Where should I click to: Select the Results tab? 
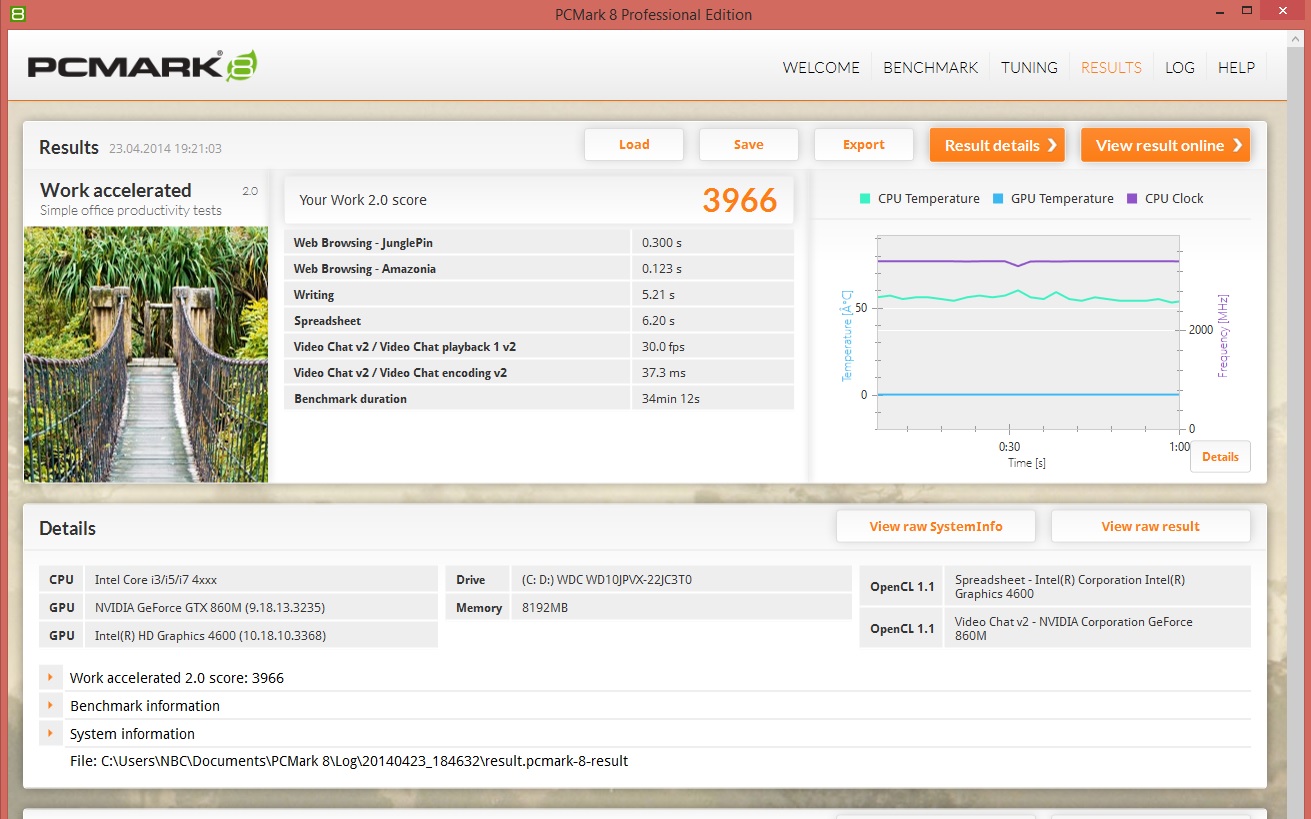coord(1111,67)
